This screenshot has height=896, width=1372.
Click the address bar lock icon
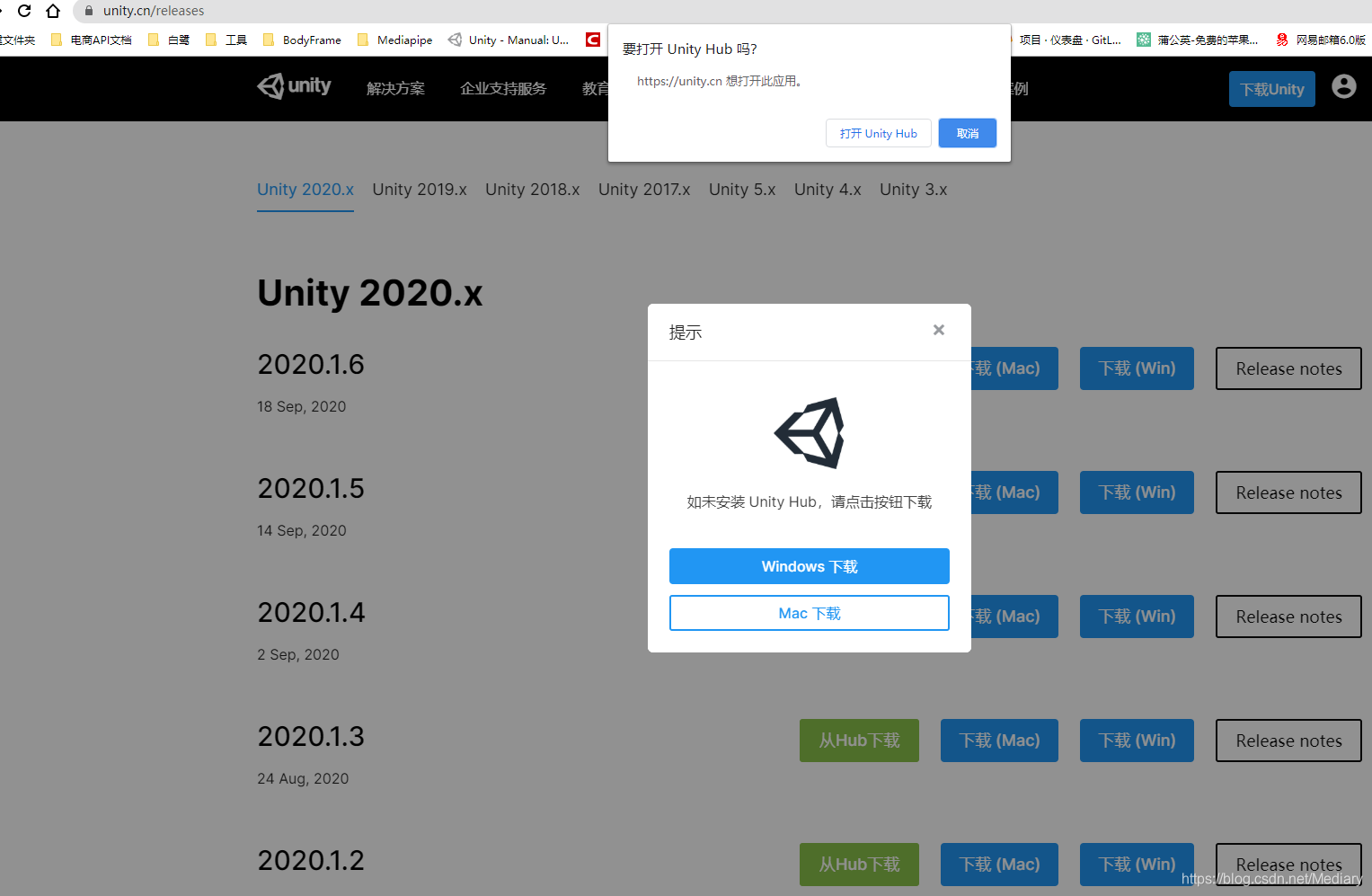[88, 11]
